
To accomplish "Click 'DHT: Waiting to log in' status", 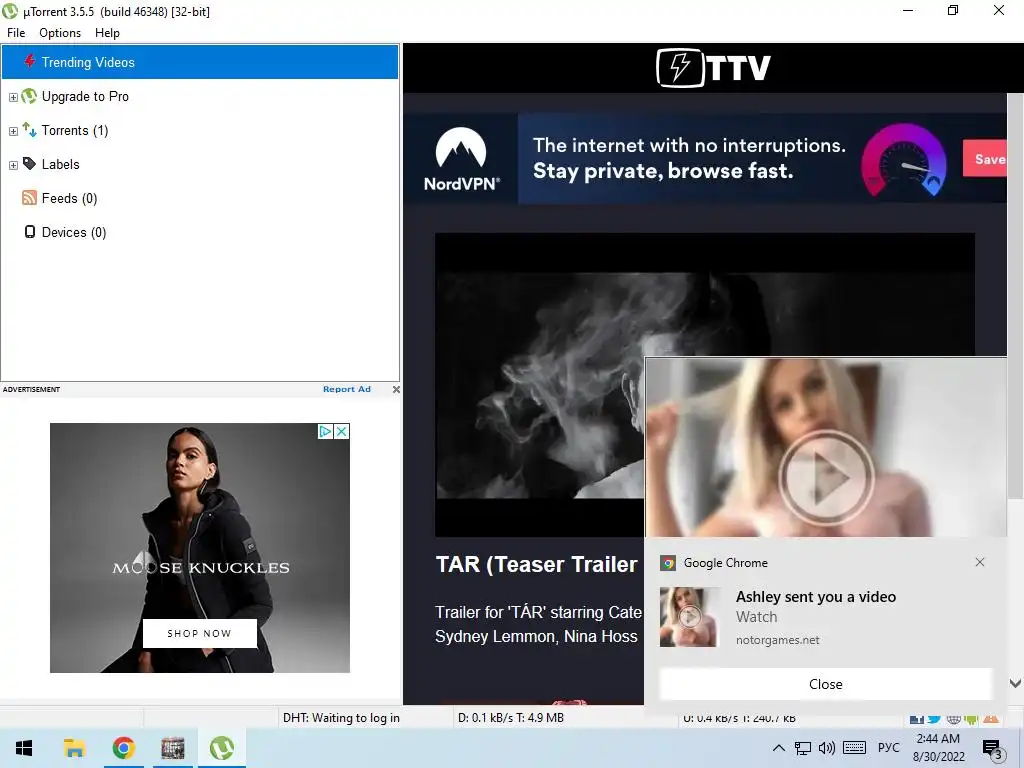I will click(x=341, y=718).
